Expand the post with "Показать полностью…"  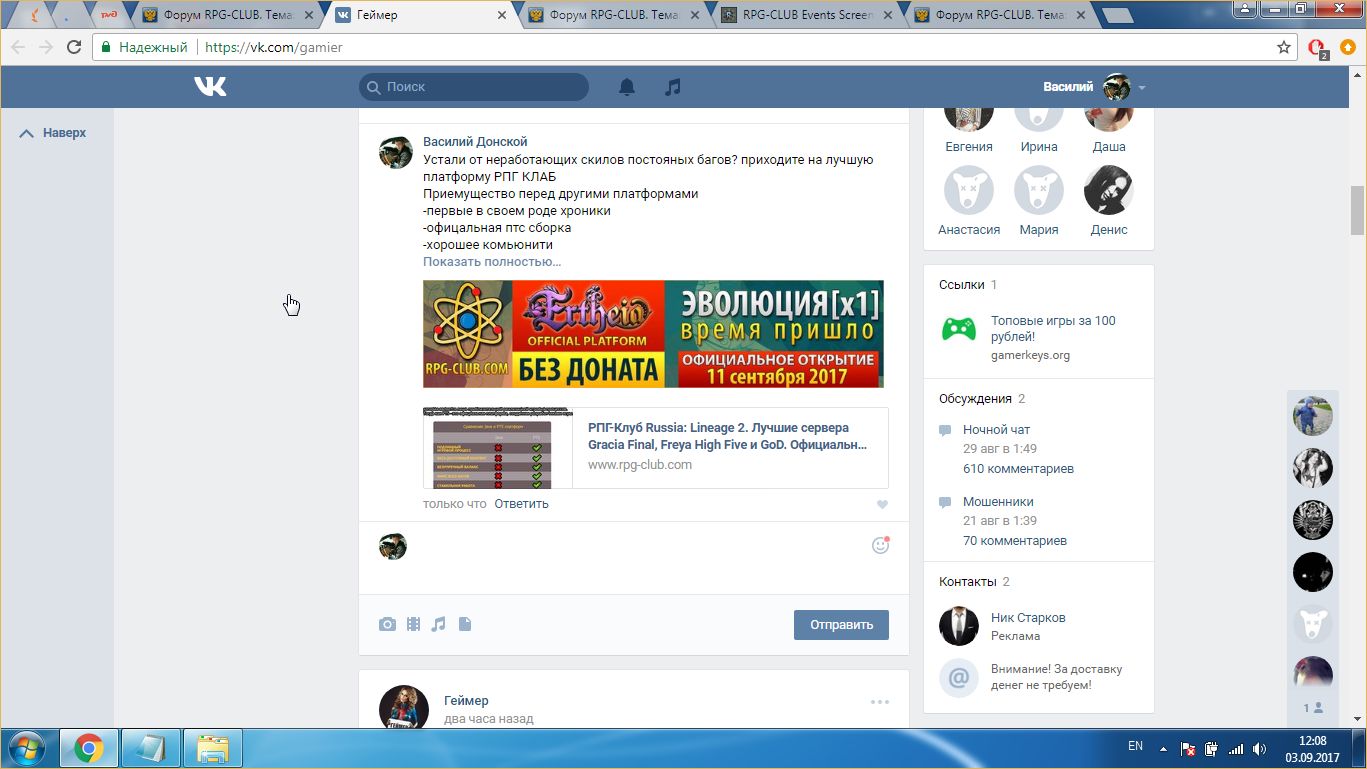492,262
